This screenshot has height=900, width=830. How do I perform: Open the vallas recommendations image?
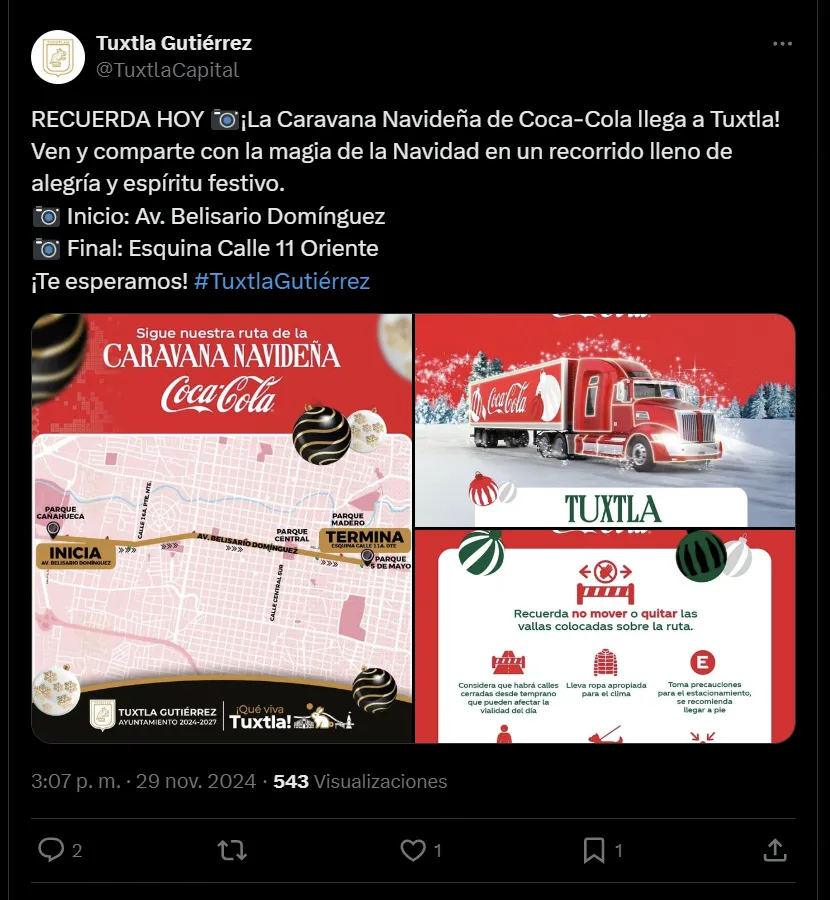[x=605, y=636]
